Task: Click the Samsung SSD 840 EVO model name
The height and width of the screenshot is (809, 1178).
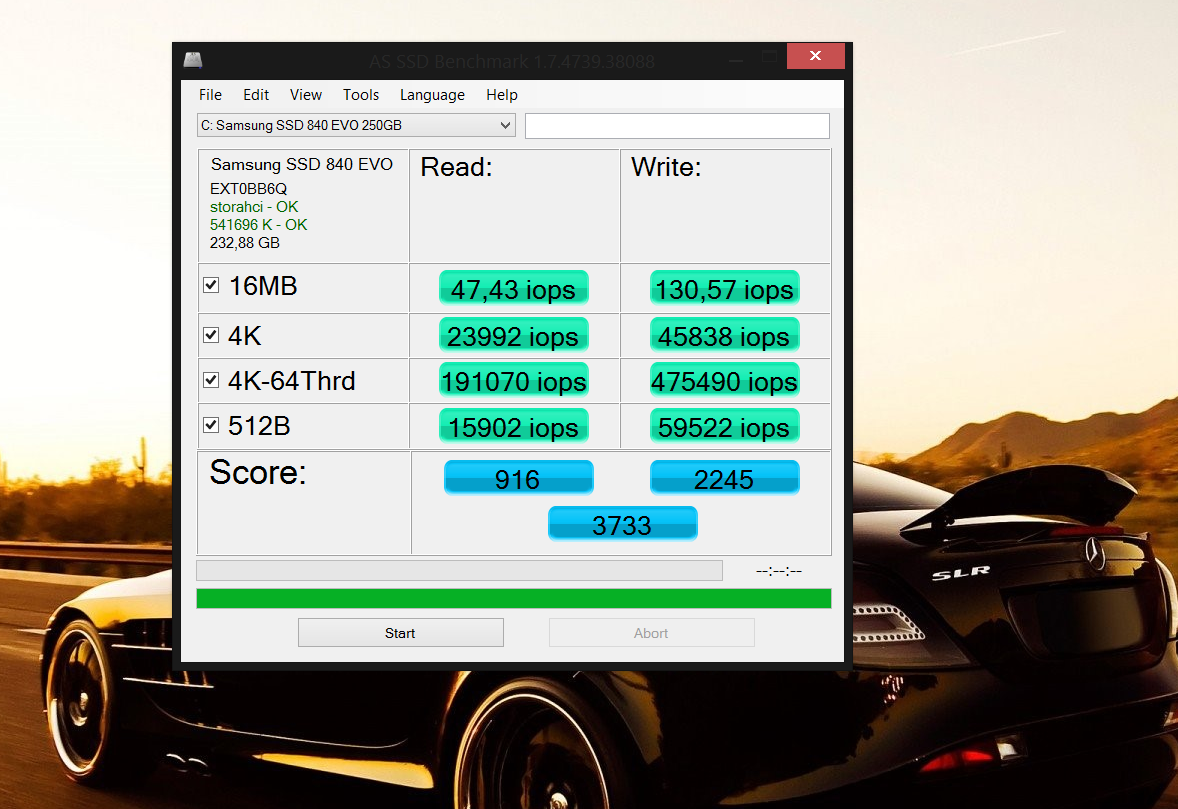Action: pos(301,165)
